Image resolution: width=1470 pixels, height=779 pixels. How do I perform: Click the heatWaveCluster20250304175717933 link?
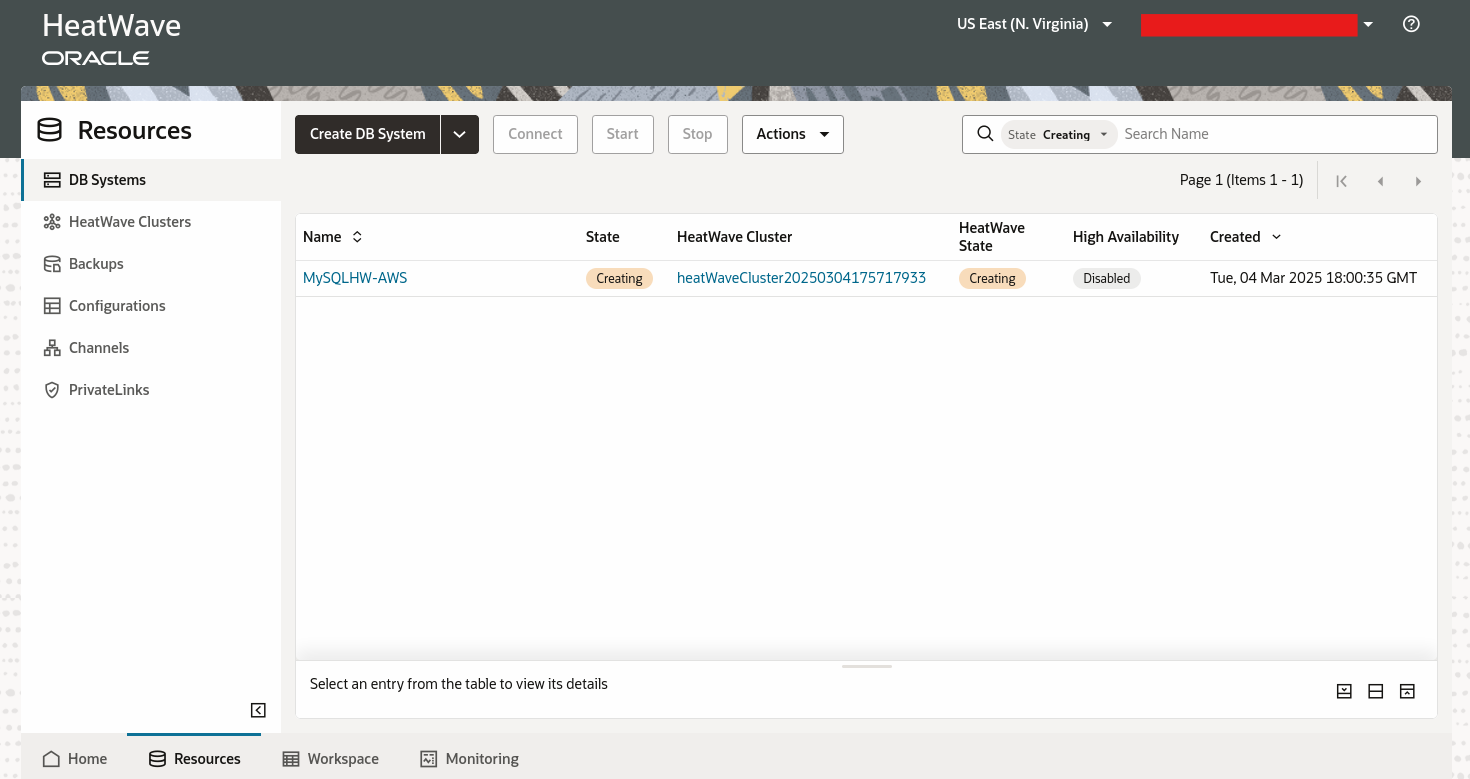[801, 277]
